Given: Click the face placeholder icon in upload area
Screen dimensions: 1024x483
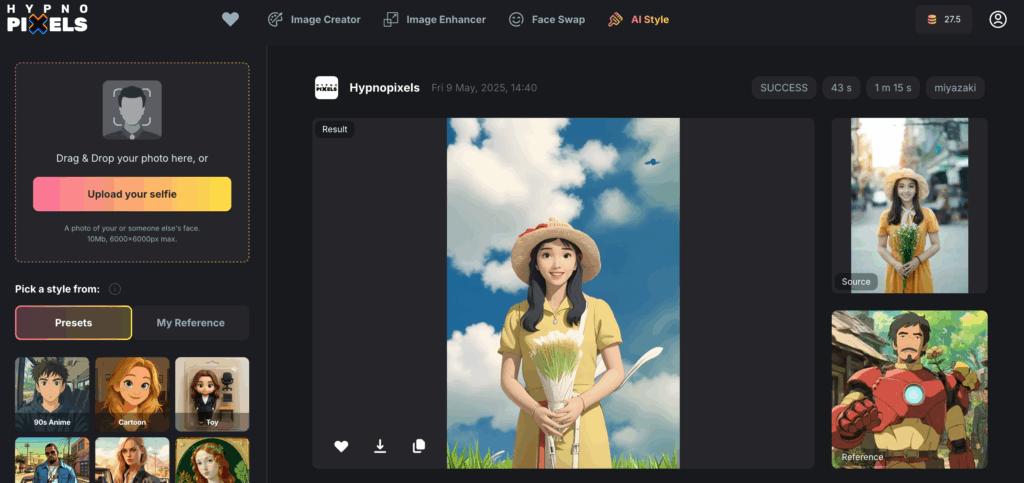Looking at the screenshot, I should pos(132,110).
